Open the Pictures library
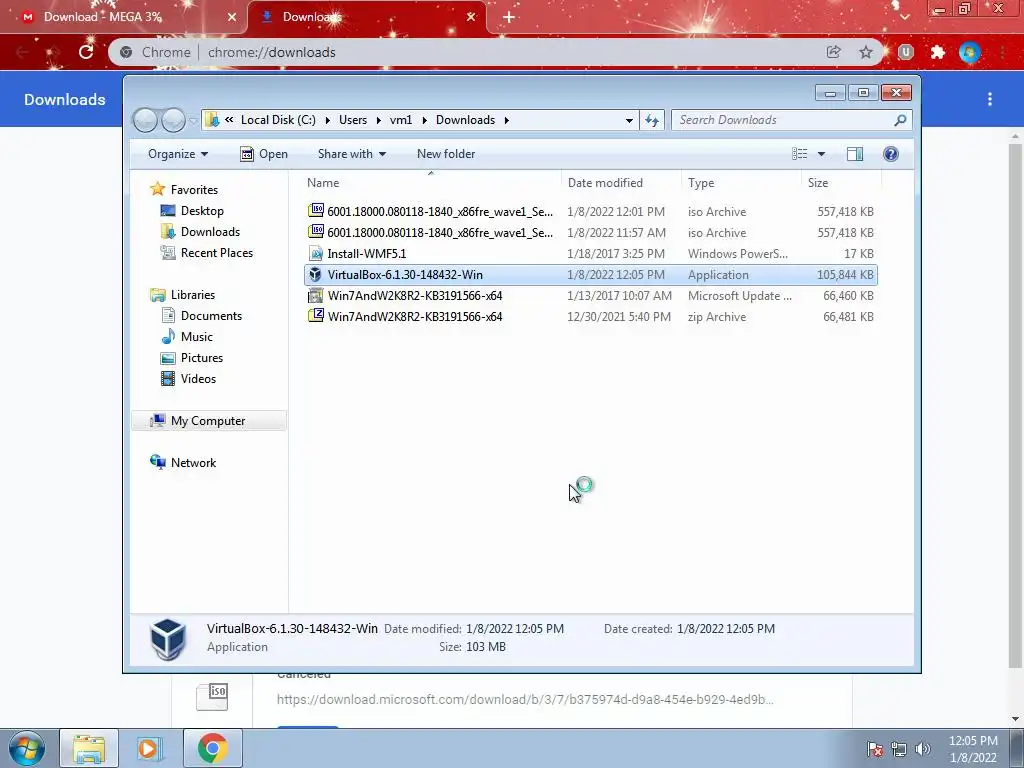Image resolution: width=1024 pixels, height=768 pixels. tap(192, 358)
